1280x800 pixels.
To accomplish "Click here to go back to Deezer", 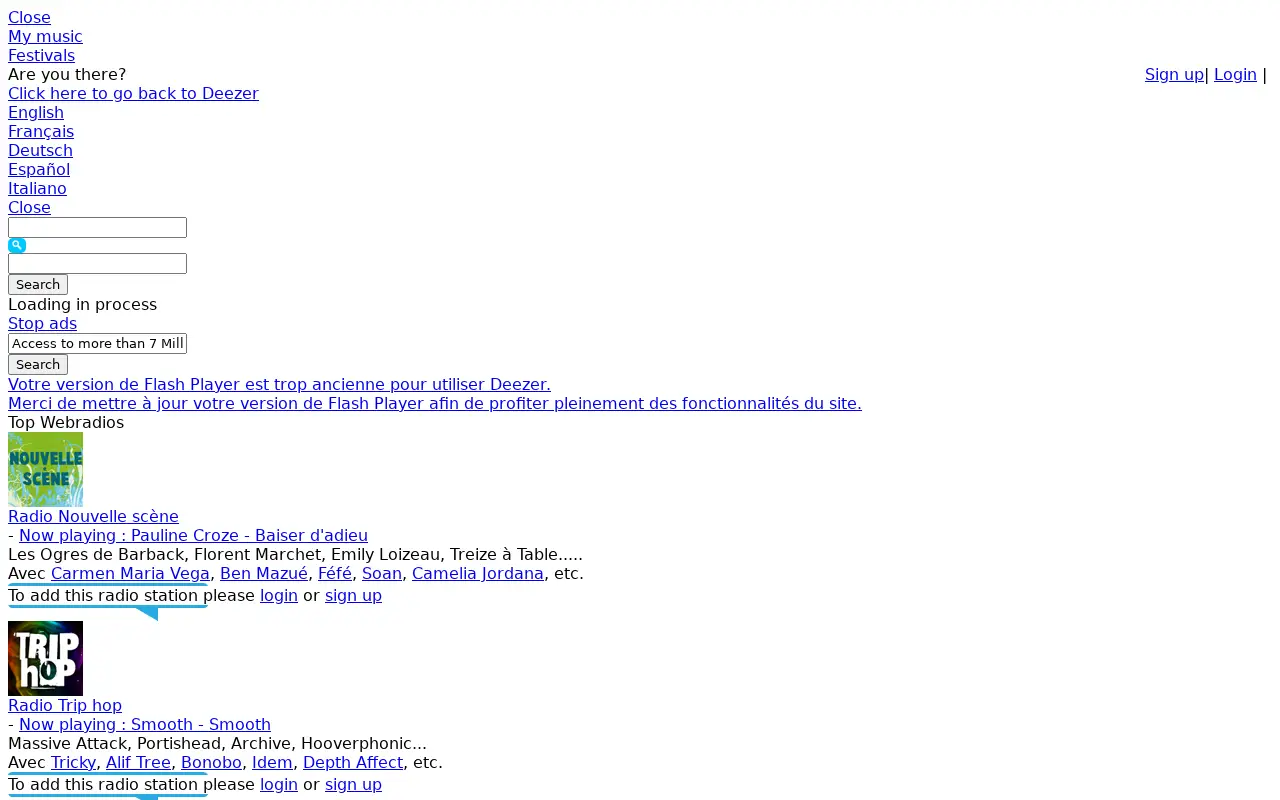I will [133, 93].
